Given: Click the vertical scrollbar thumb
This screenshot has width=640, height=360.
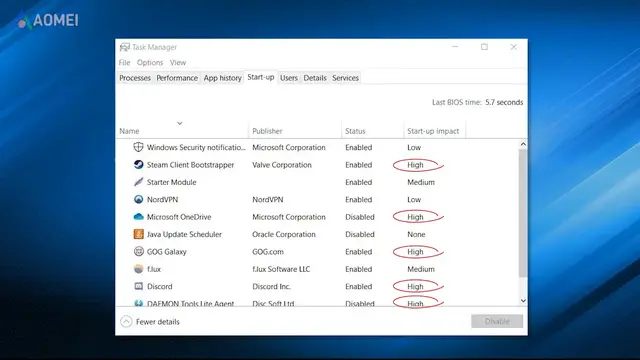Looking at the screenshot, I should 523,213.
